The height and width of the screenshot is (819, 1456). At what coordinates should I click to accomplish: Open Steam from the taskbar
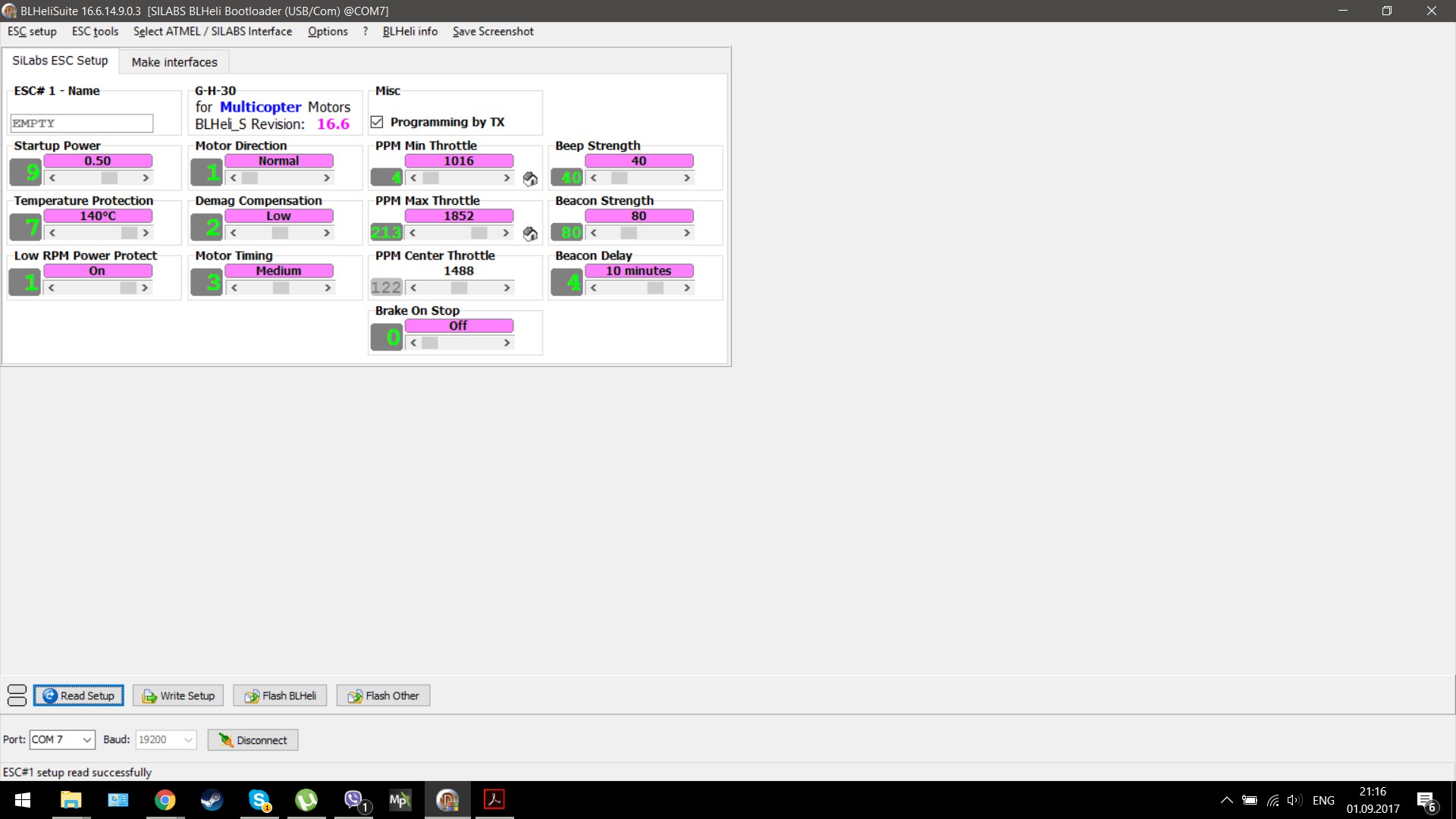pyautogui.click(x=212, y=800)
